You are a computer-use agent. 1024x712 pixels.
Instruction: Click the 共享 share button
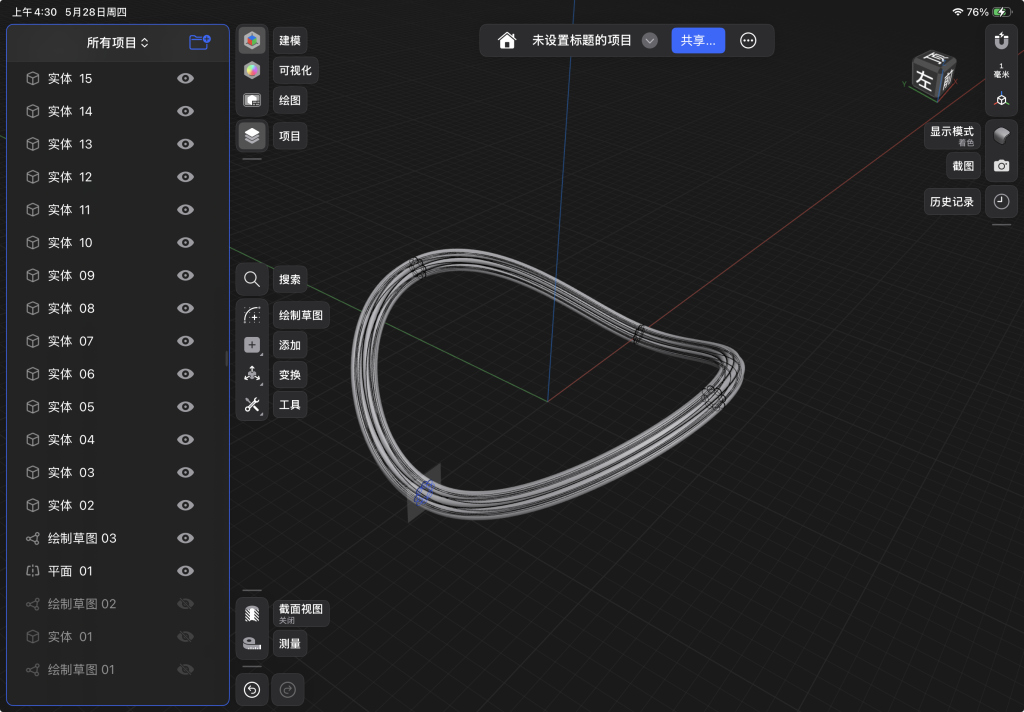pyautogui.click(x=698, y=40)
